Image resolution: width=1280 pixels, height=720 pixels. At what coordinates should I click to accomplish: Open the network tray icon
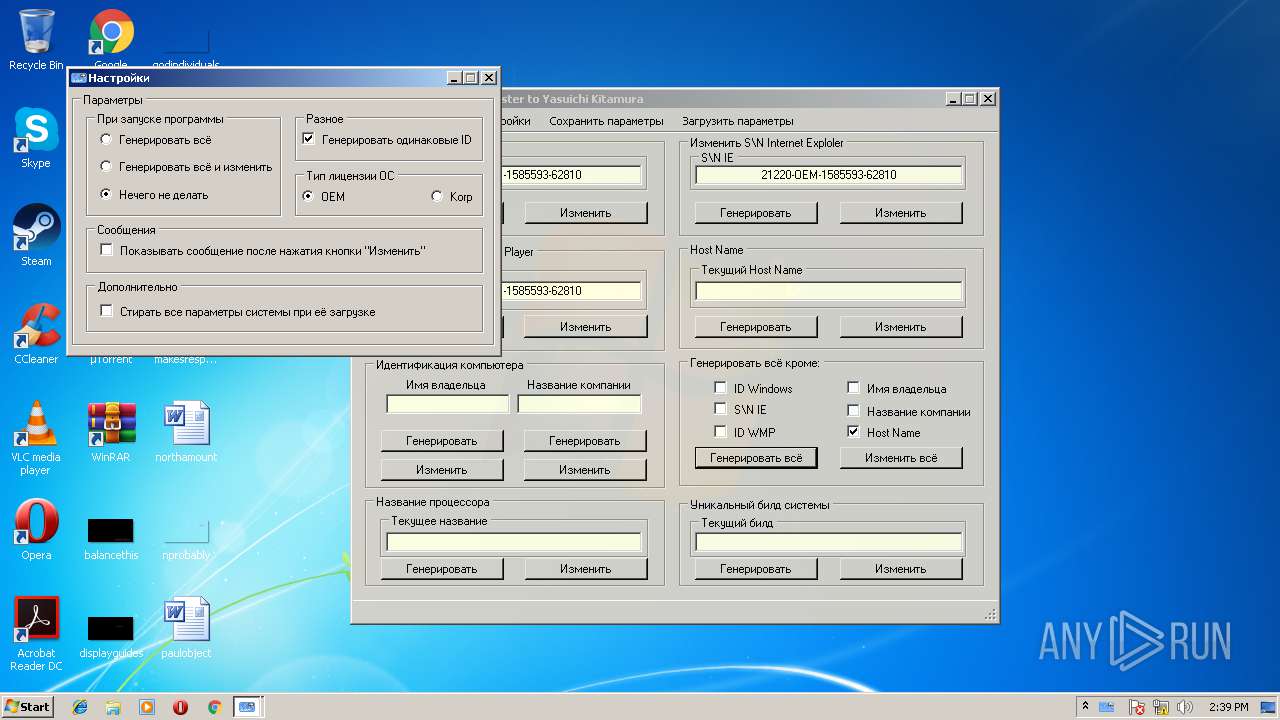pos(1162,707)
